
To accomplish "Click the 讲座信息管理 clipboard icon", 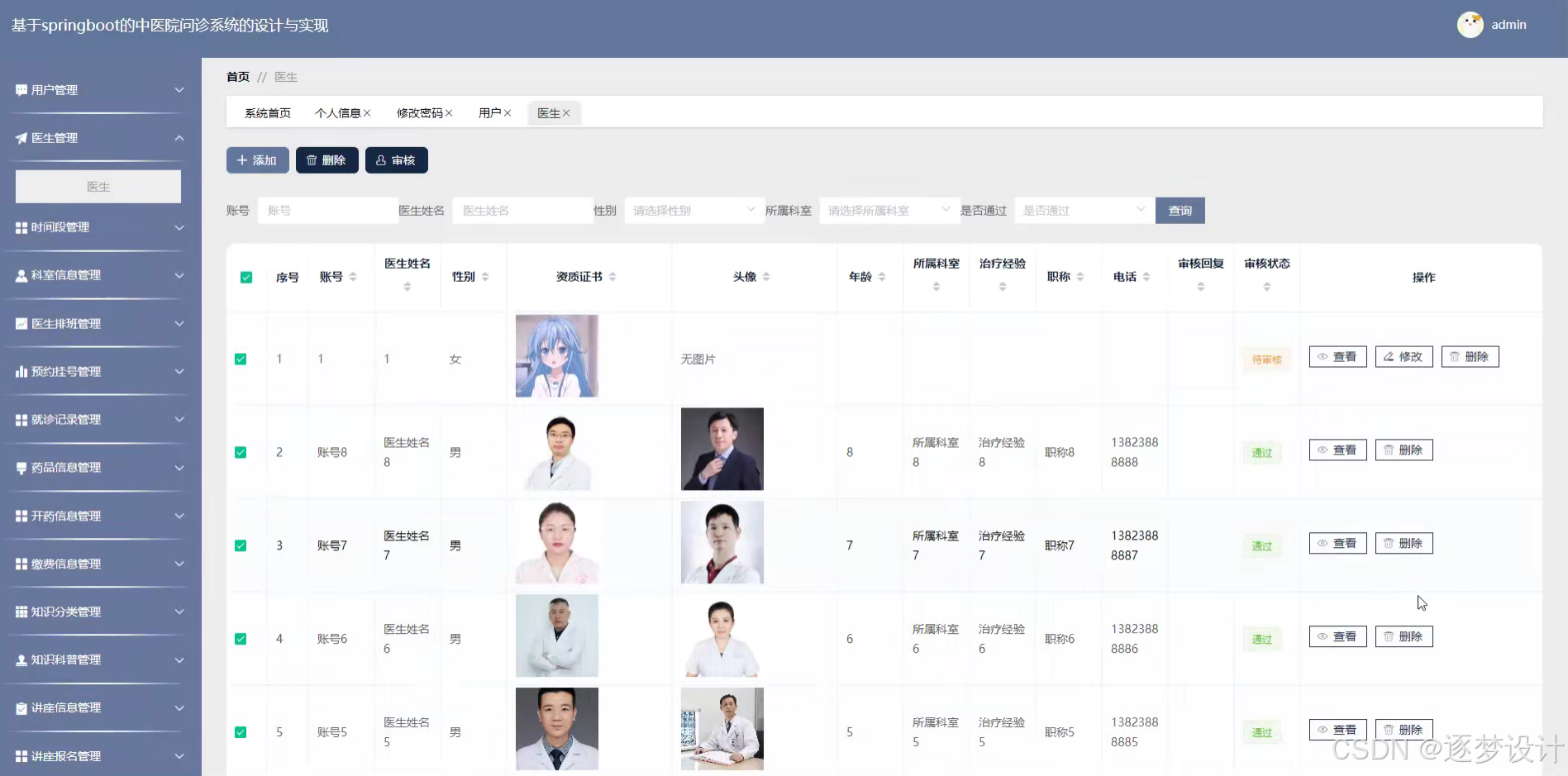I will click(x=21, y=708).
